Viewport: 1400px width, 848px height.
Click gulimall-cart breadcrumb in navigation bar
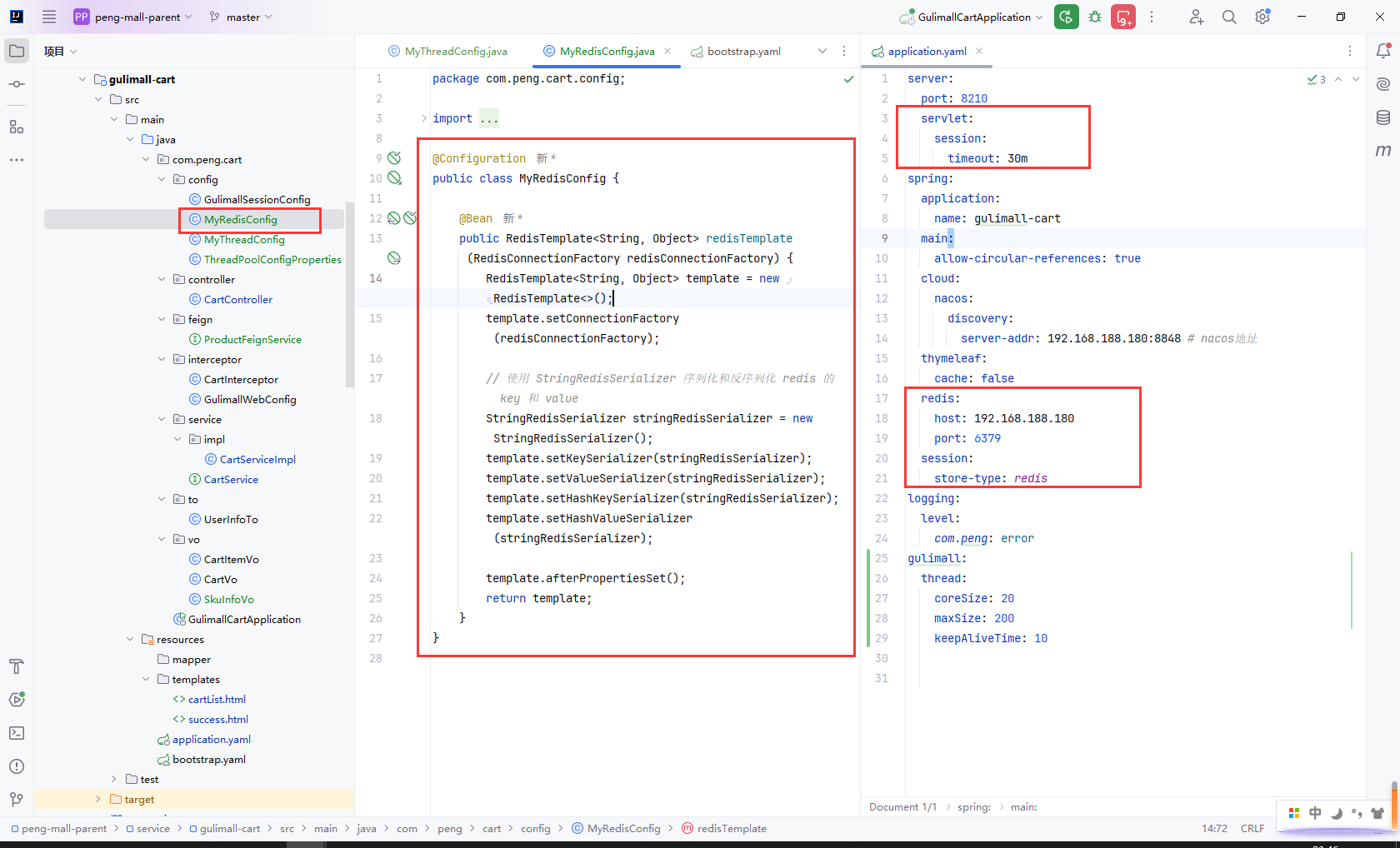tap(224, 828)
